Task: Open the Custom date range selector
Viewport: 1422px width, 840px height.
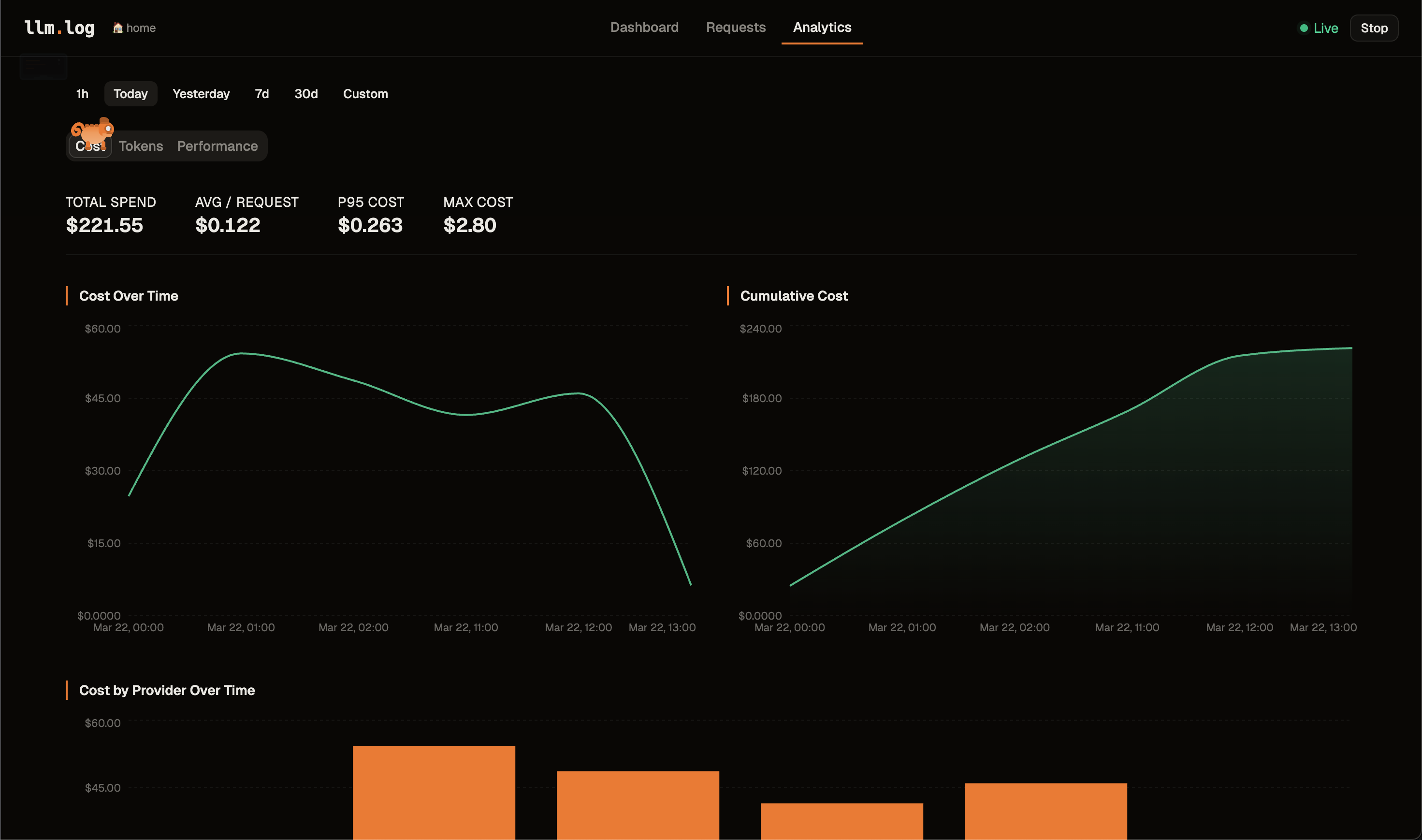Action: coord(365,93)
